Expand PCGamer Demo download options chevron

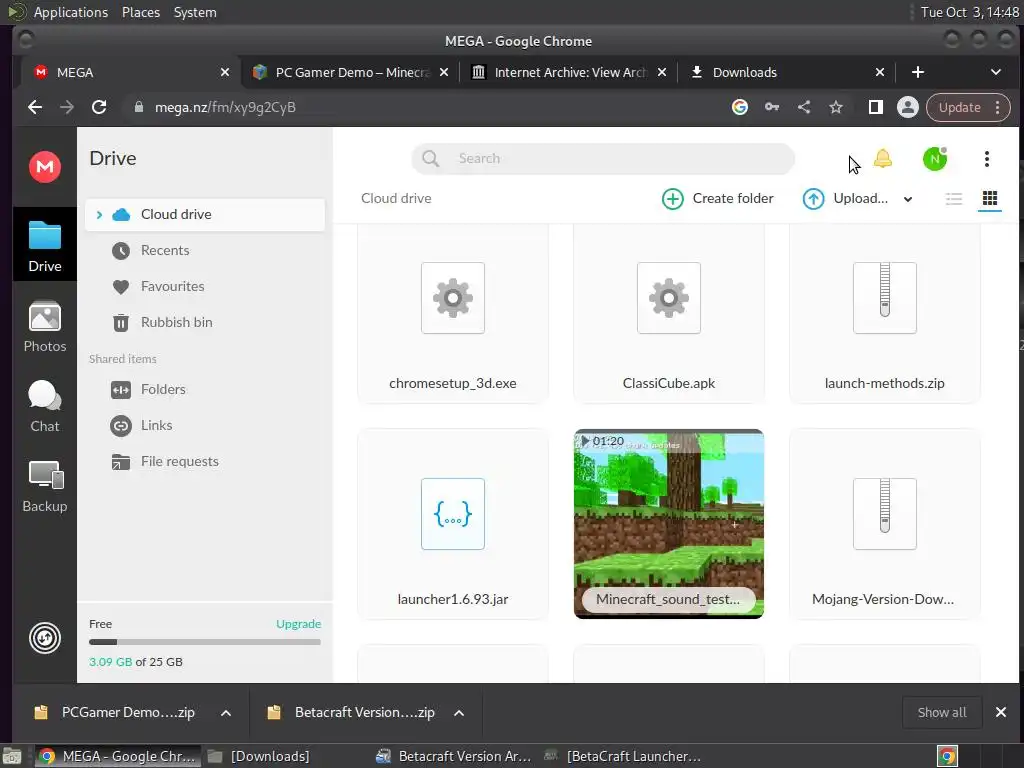(x=226, y=713)
